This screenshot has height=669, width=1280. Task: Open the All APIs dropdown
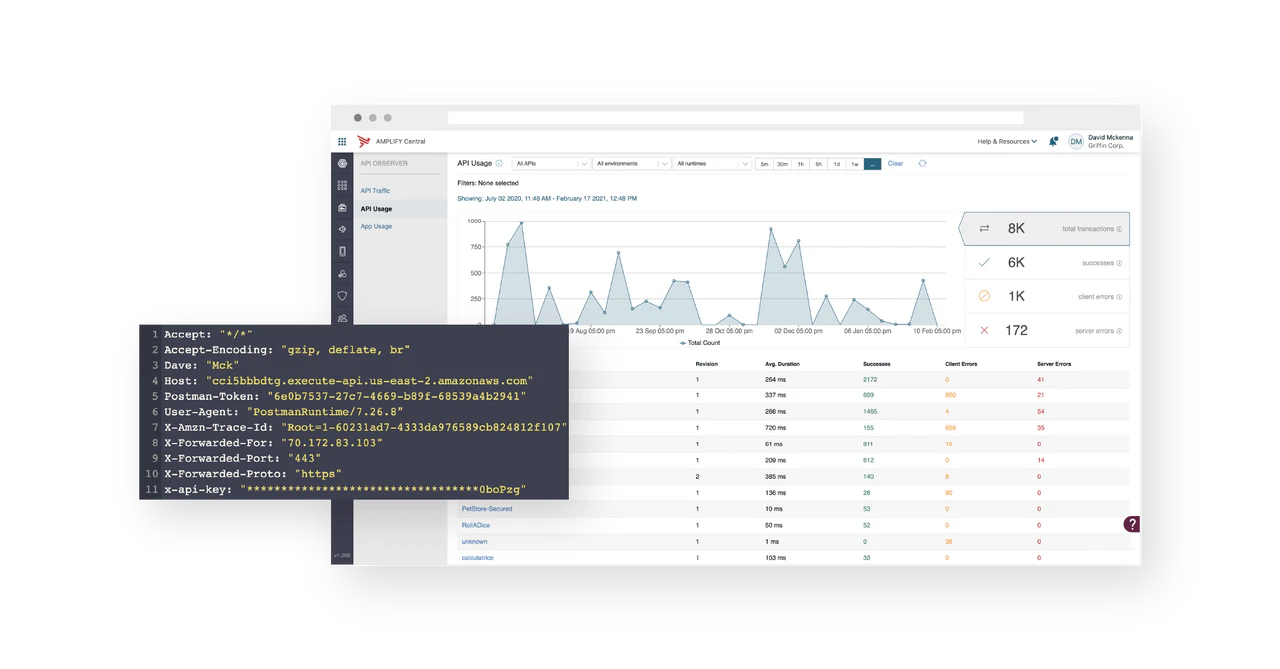548,163
